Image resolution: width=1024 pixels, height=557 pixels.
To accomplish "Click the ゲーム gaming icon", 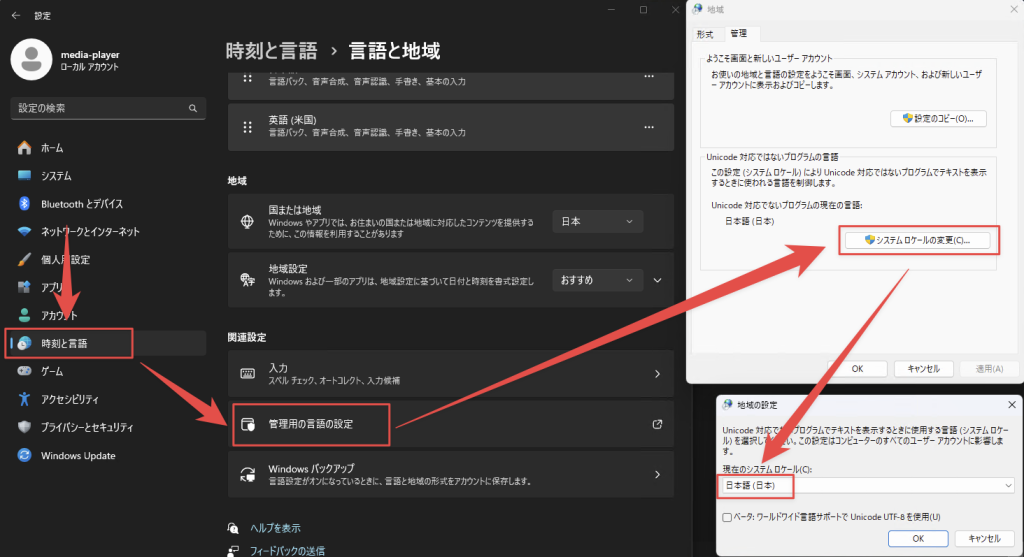I will pos(25,371).
